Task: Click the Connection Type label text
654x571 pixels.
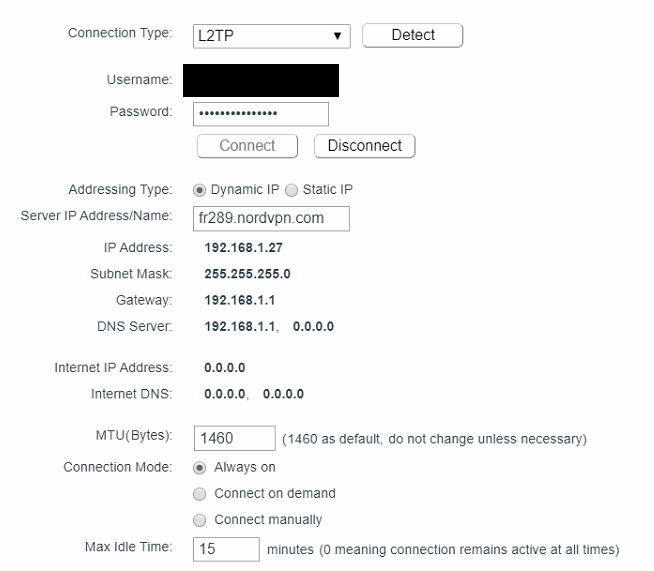Action: pos(119,33)
